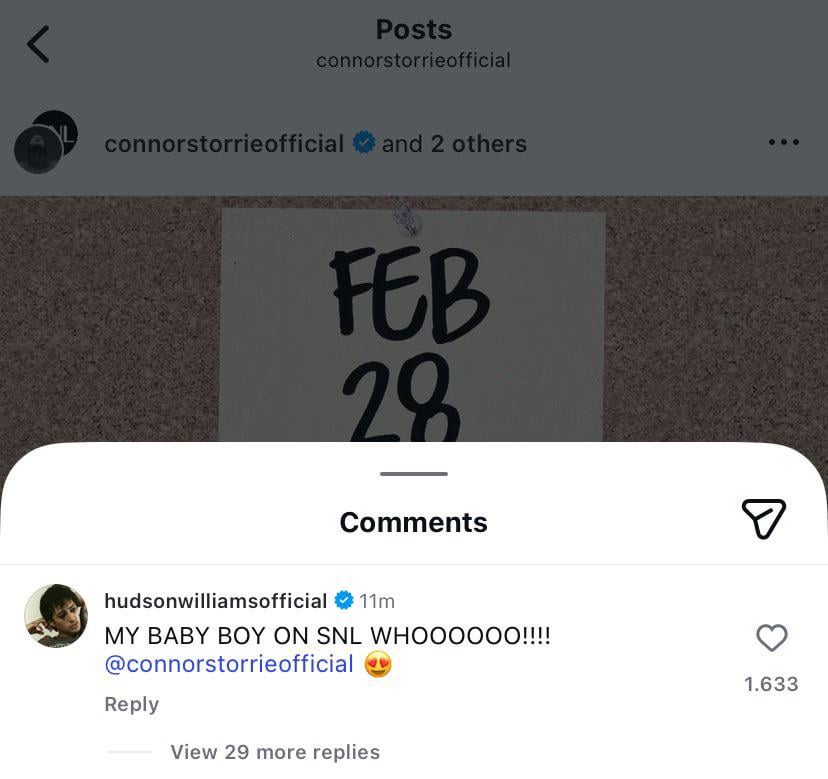This screenshot has width=828, height=779.
Task: Open the connorstorrieofficial username on the post header
Action: coord(224,143)
